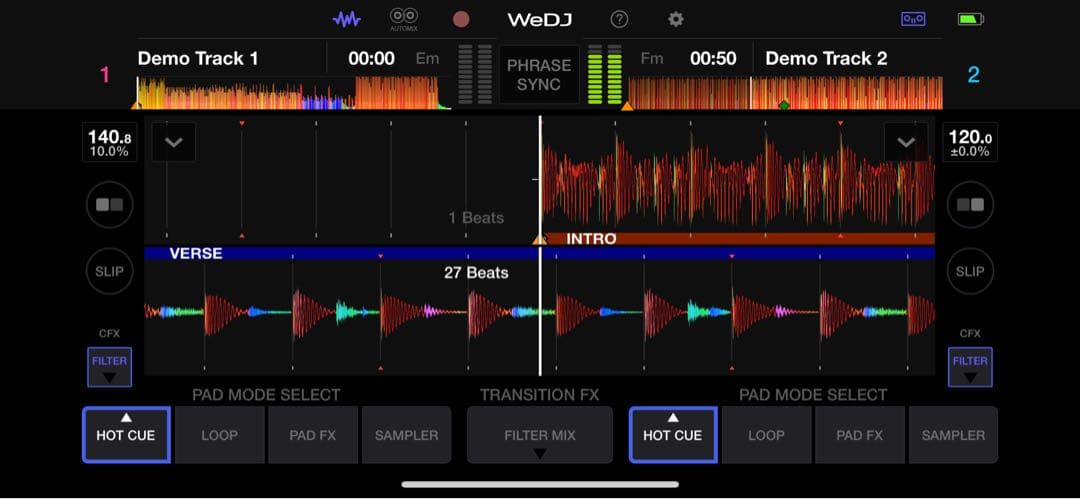Tap the waveform view icon

[347, 19]
